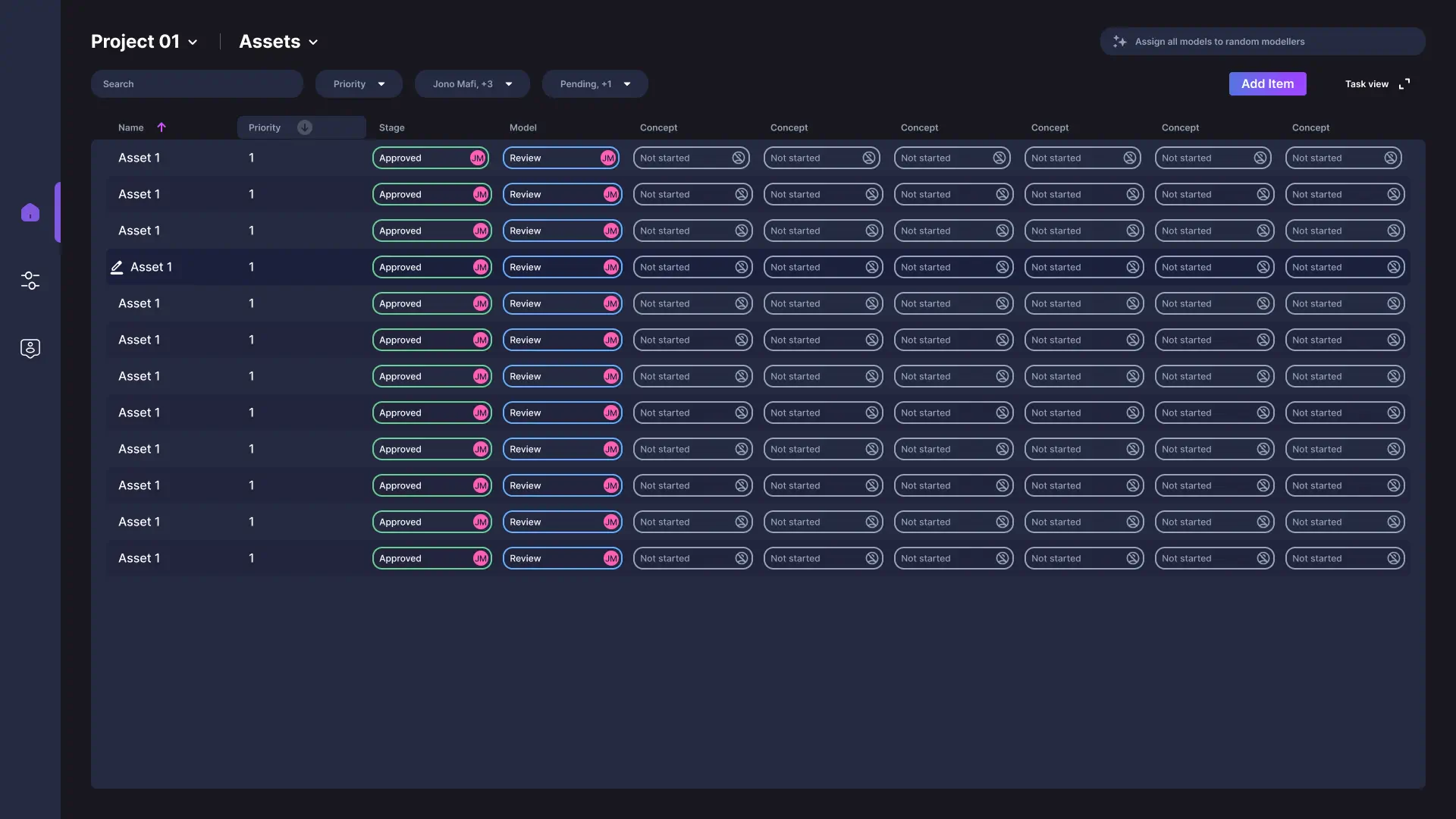This screenshot has height=819, width=1456.
Task: Open the Priority filter dropdown
Action: pyautogui.click(x=359, y=84)
